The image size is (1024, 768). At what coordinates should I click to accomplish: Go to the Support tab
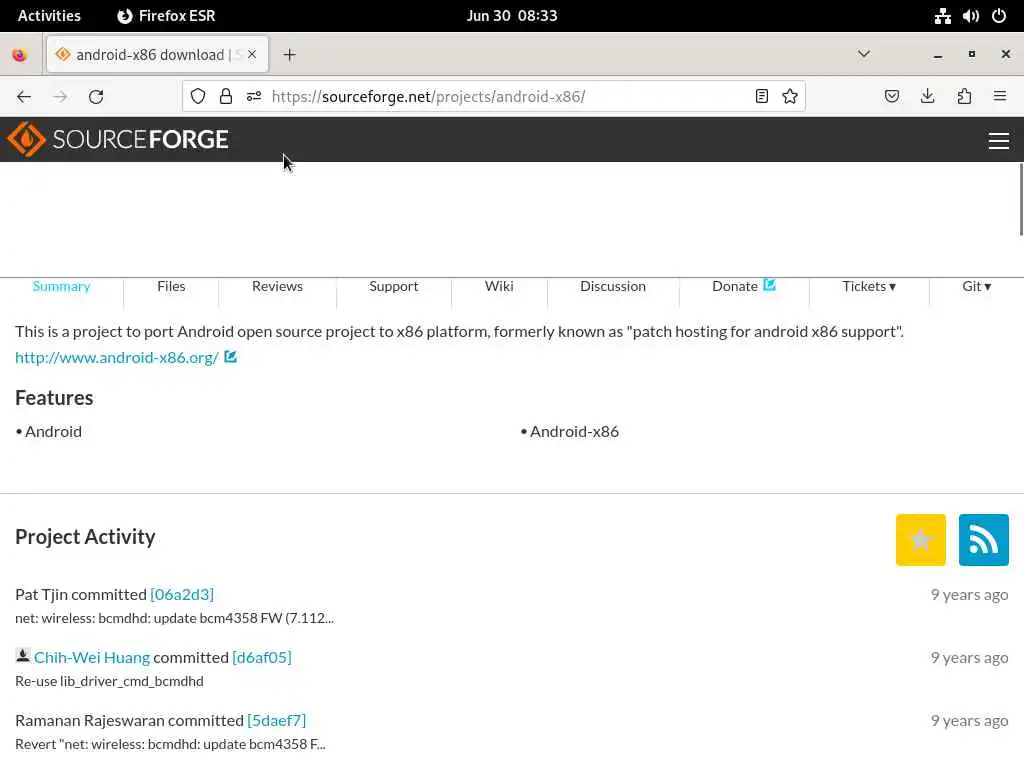393,286
